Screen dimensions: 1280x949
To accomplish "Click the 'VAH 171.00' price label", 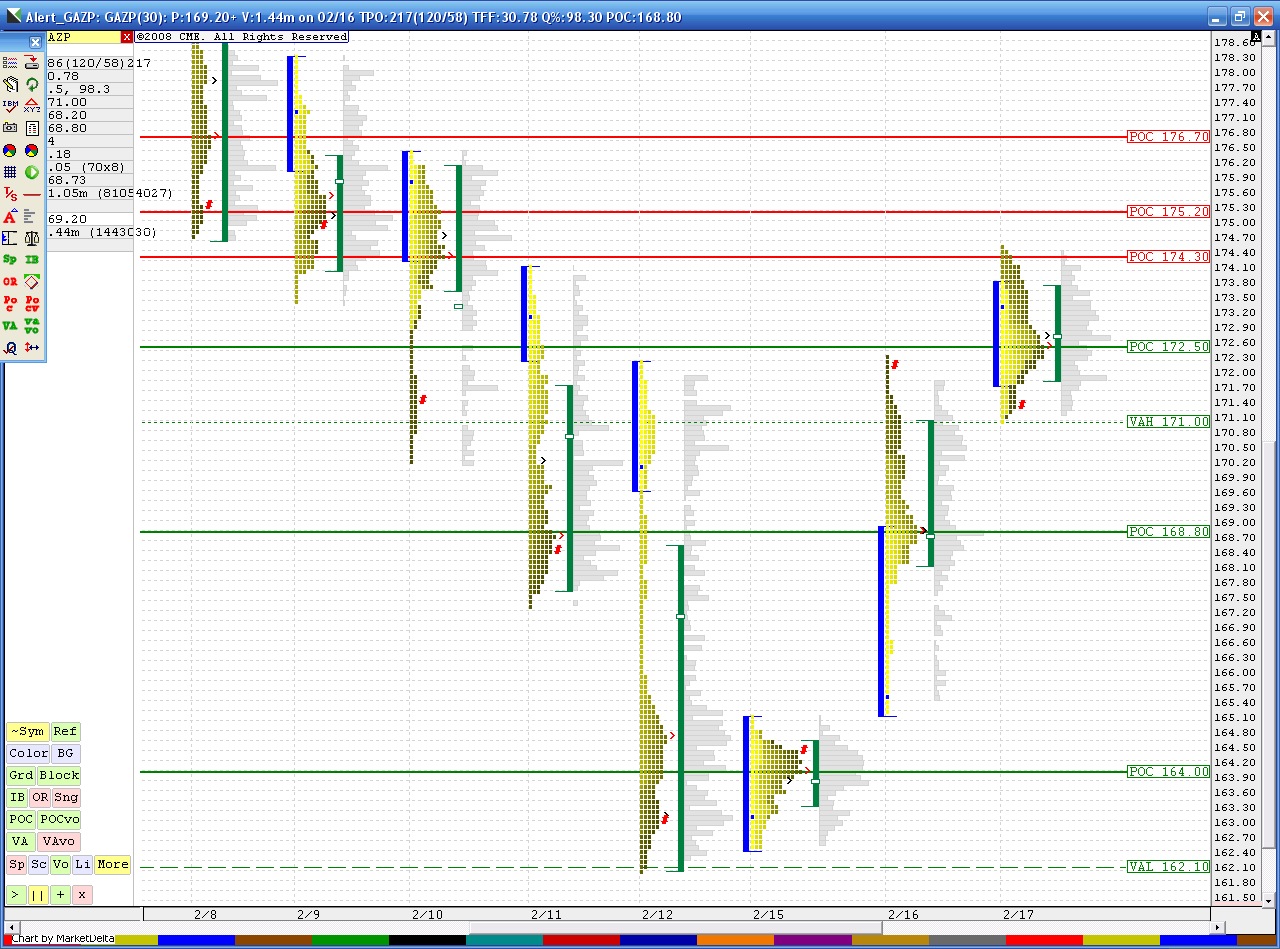I will (1168, 422).
